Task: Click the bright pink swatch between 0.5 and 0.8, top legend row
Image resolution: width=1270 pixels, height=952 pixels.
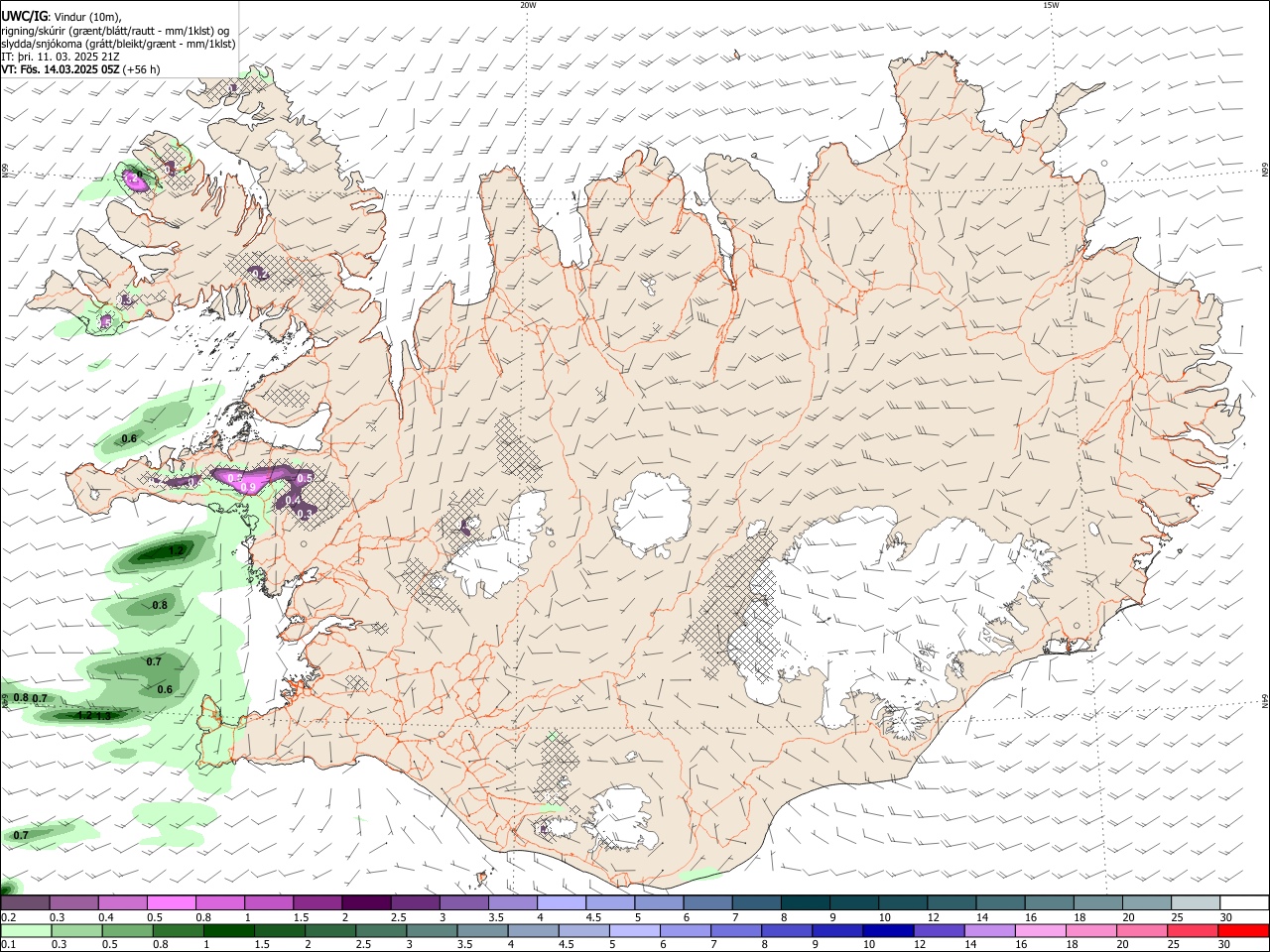Action: tap(172, 903)
